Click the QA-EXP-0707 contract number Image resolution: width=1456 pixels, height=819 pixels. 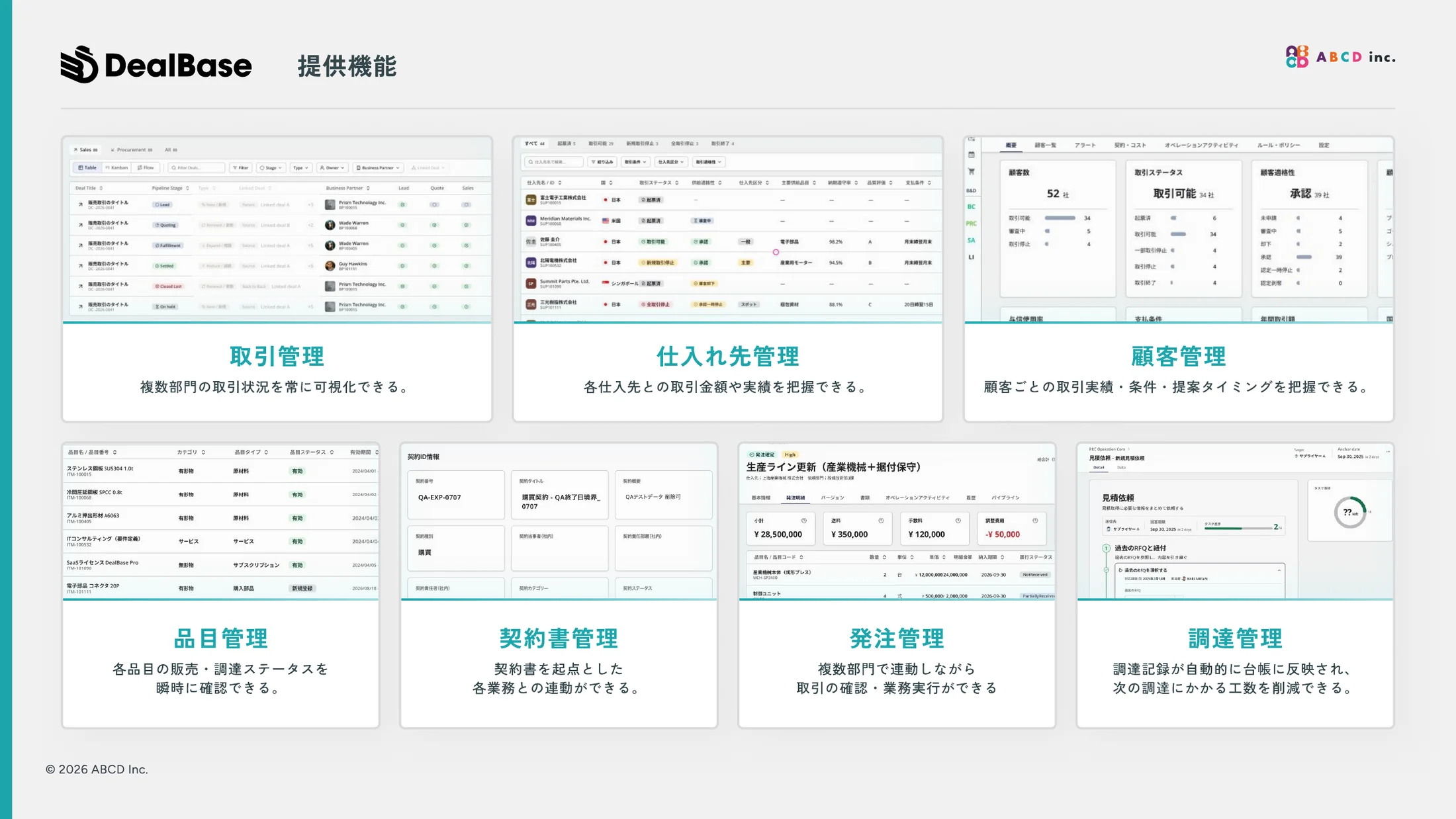coord(439,497)
